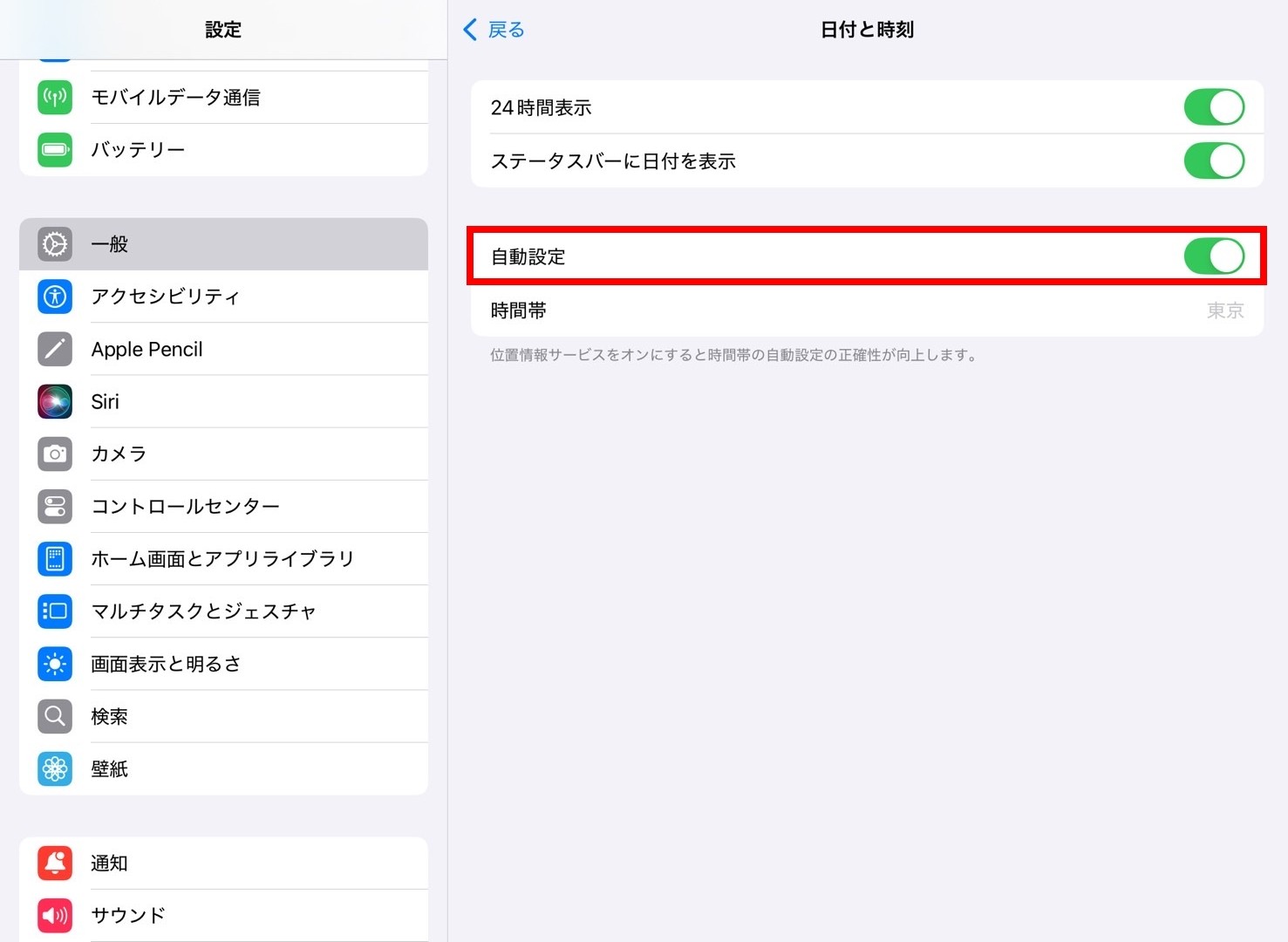
Task: Select the 一般 (General) menu item
Action: coord(223,244)
